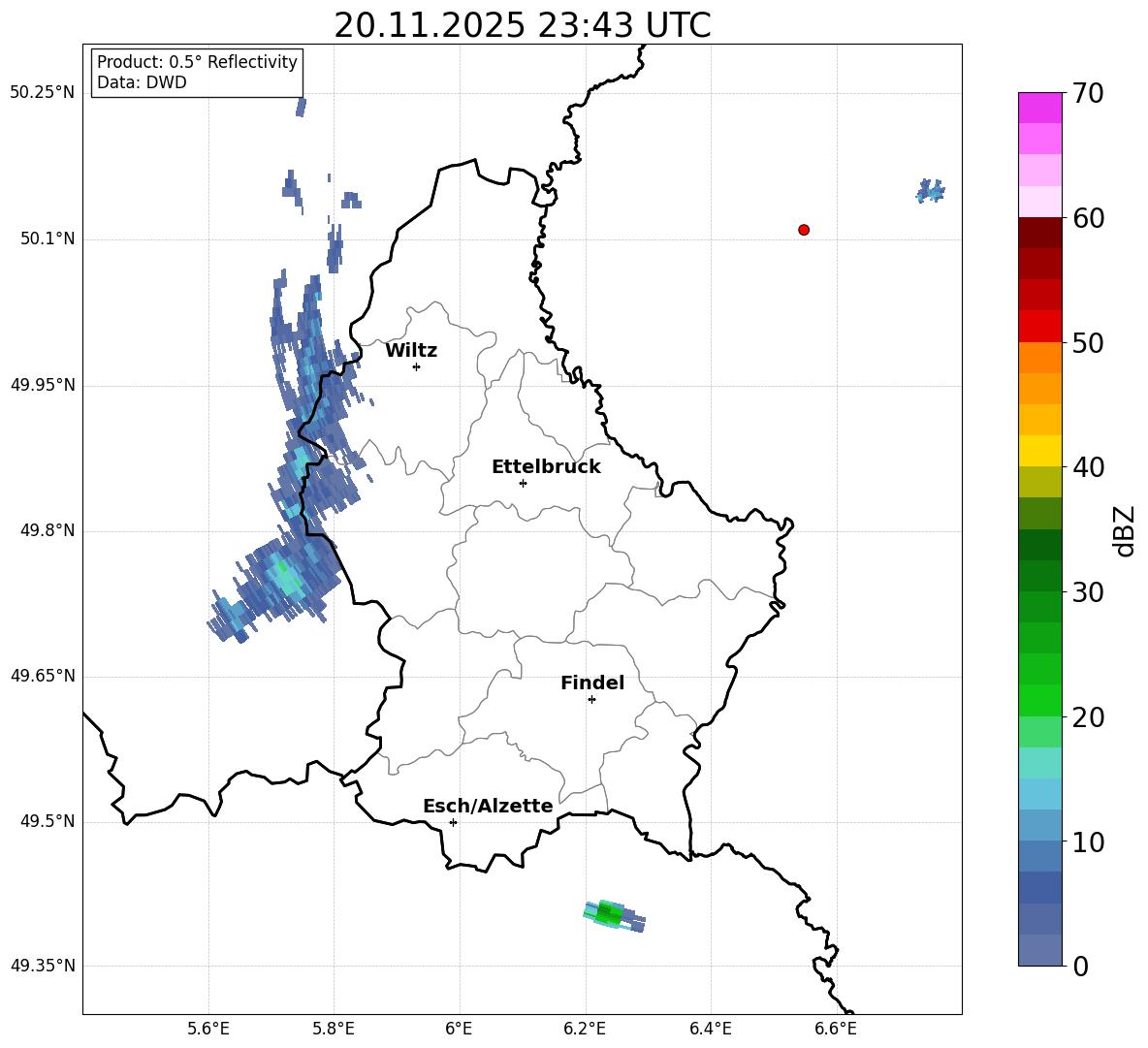Click colorbar tick label 60

click(1089, 218)
